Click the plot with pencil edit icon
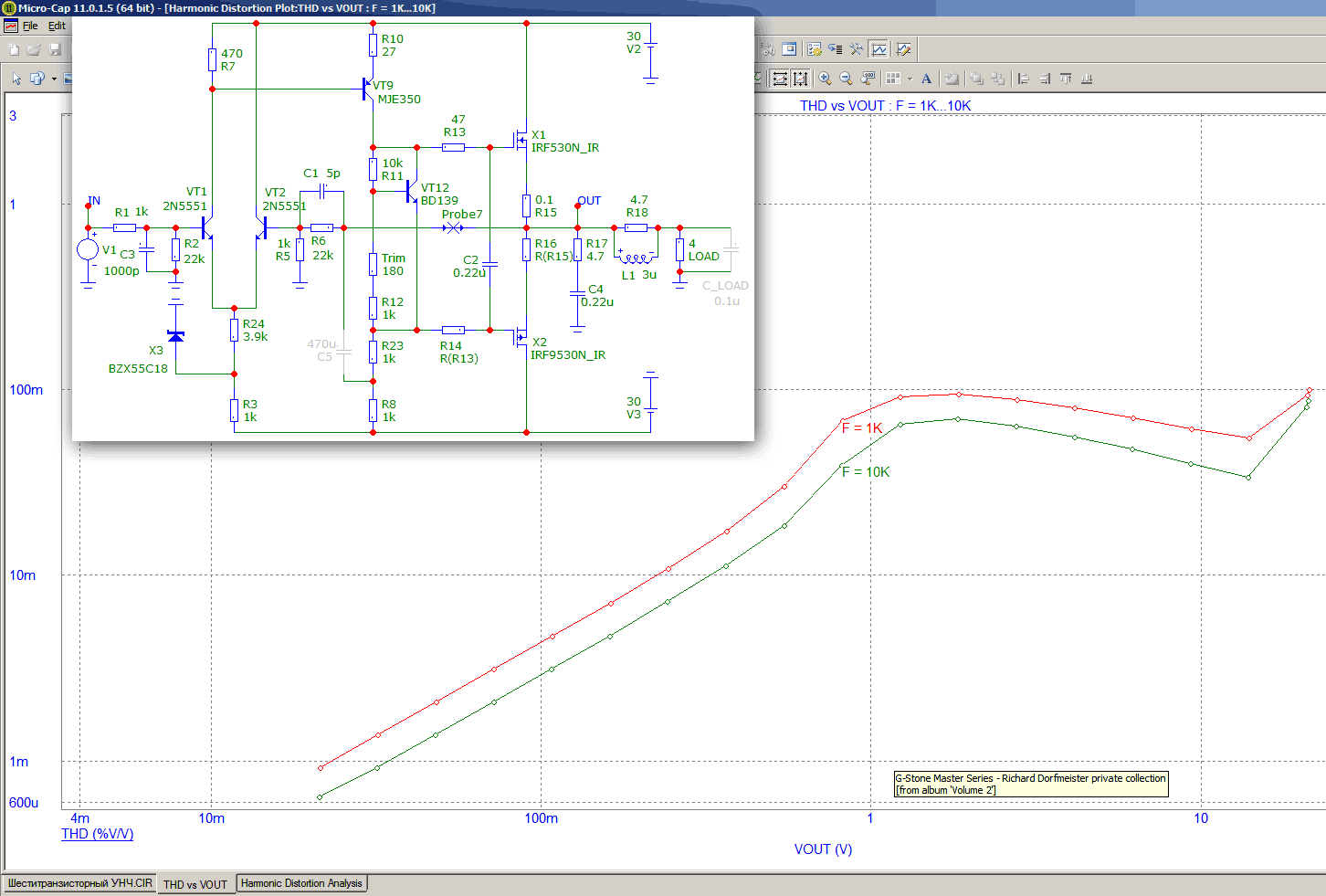1326x896 pixels. click(903, 49)
